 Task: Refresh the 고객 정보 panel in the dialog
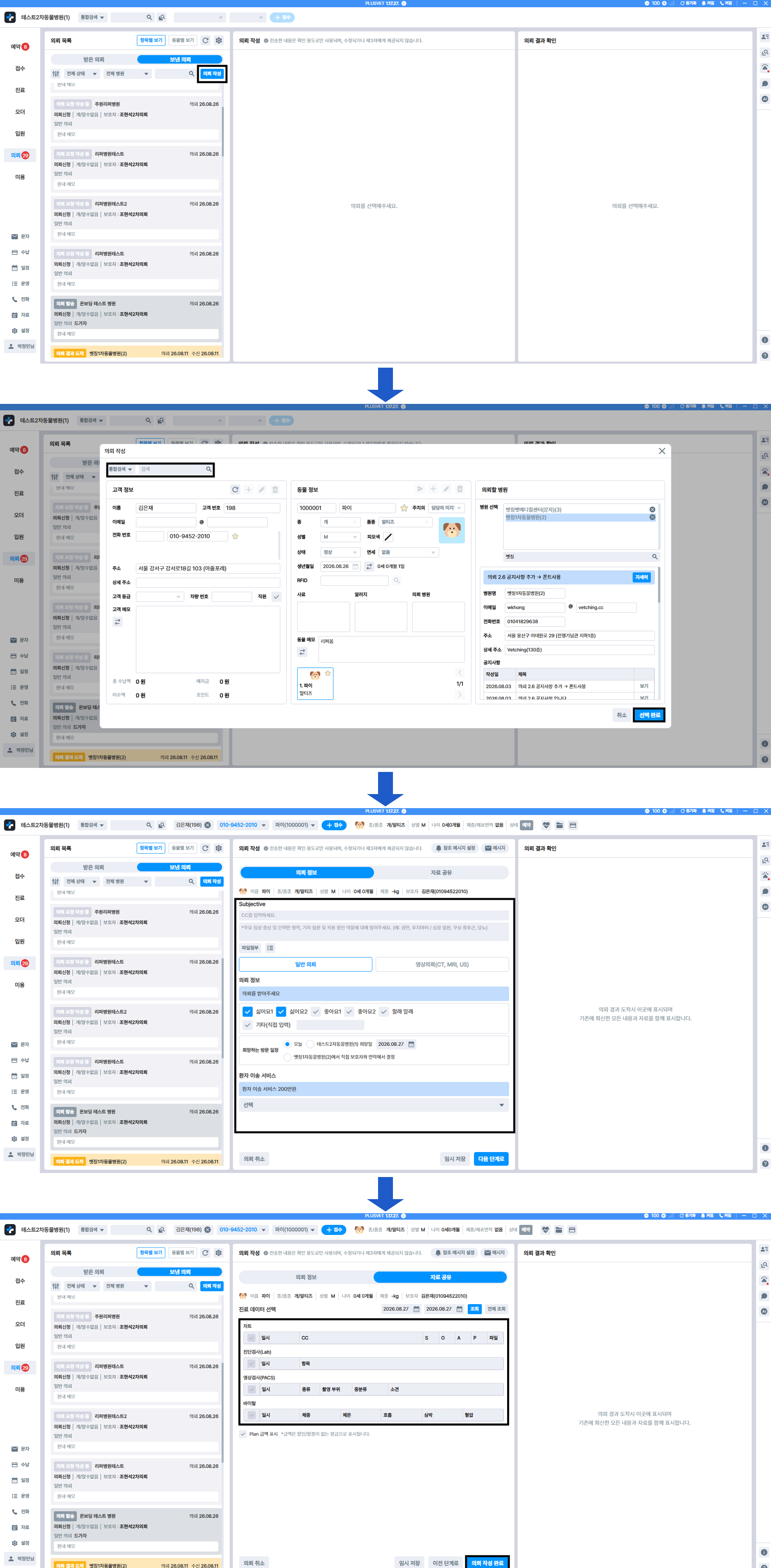click(235, 490)
